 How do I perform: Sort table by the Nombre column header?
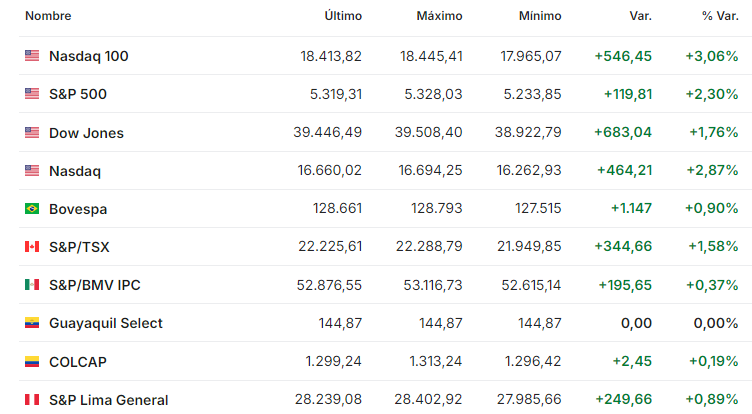click(48, 16)
